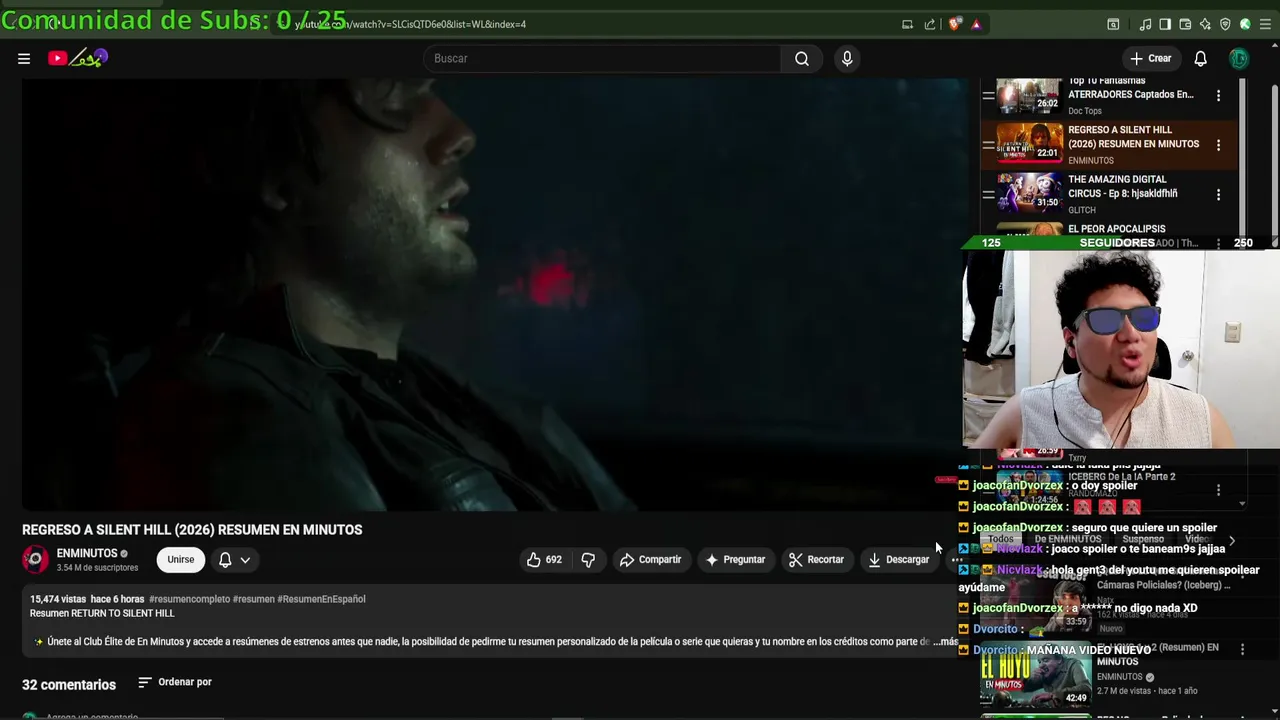1280x720 pixels.
Task: Grab reorder handle of Top 10 Fantasmas item
Action: pos(988,96)
